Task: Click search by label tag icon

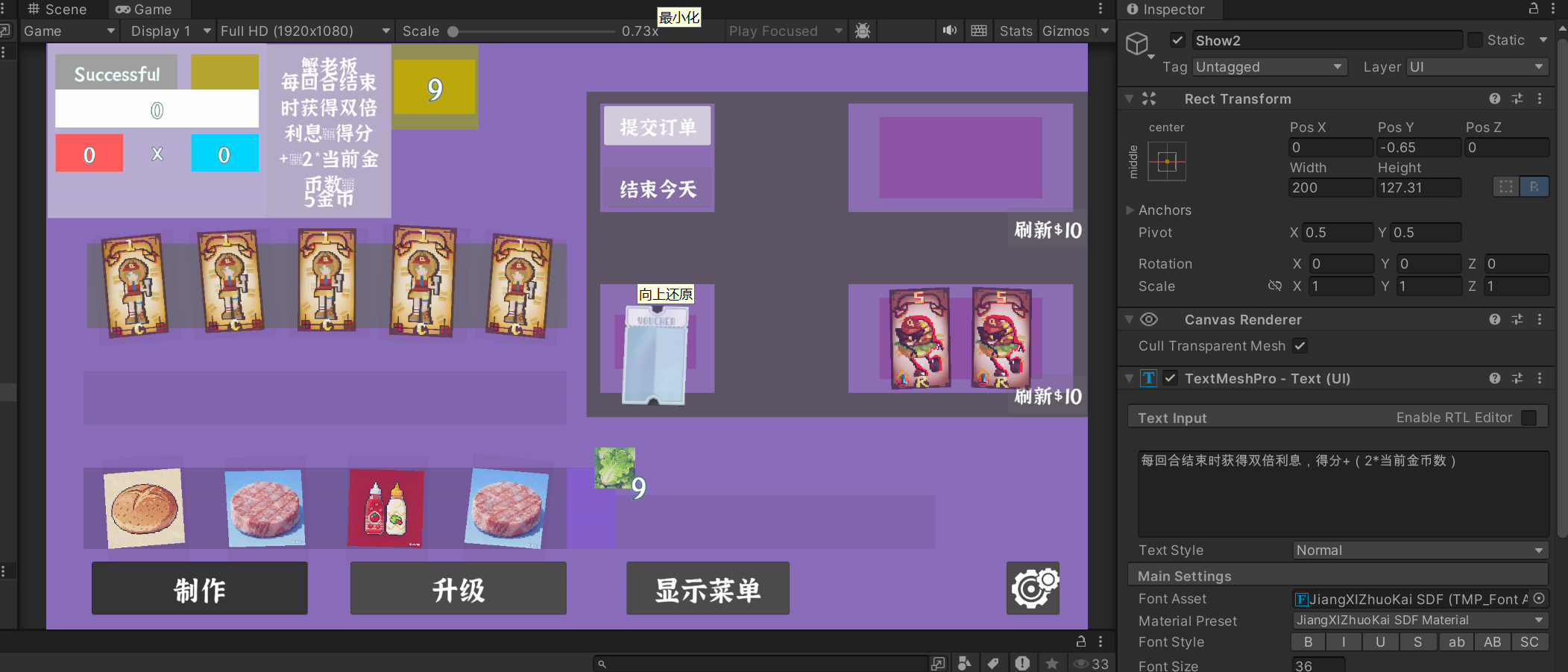Action: pyautogui.click(x=993, y=663)
